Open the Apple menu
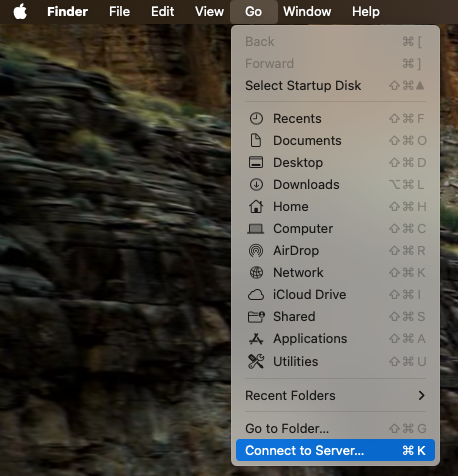 (20, 12)
